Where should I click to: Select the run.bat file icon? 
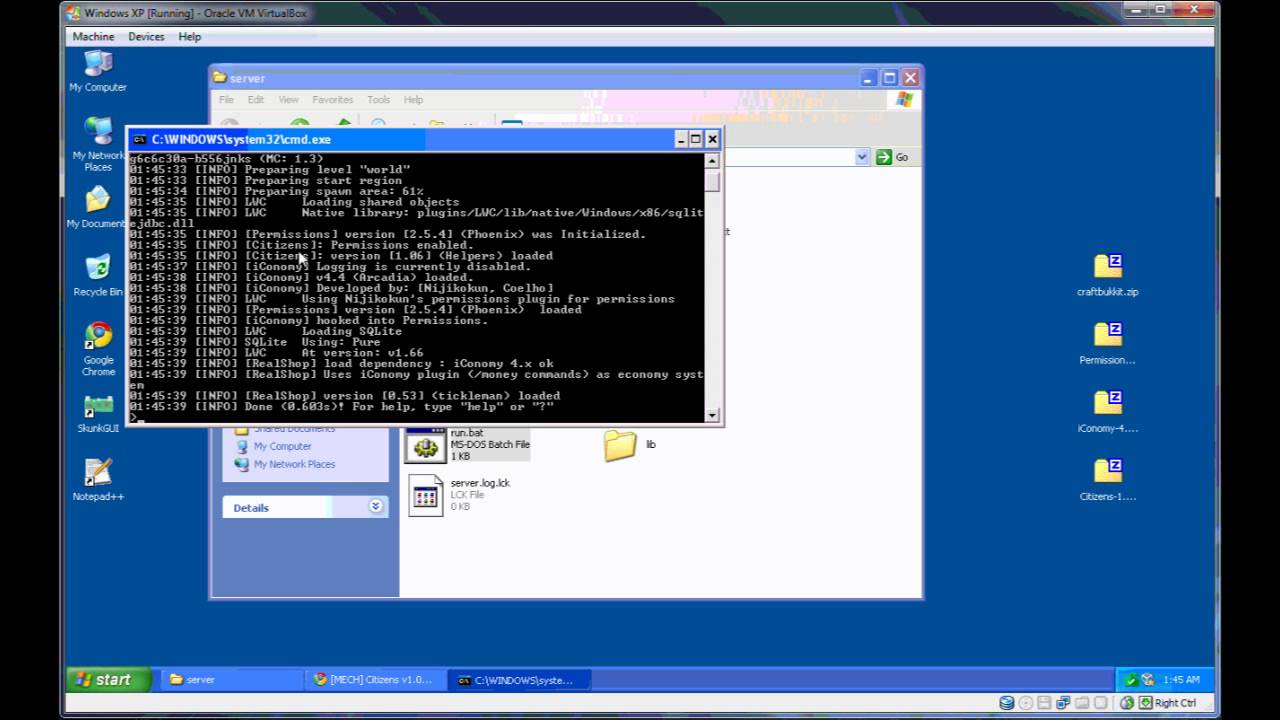[x=426, y=445]
